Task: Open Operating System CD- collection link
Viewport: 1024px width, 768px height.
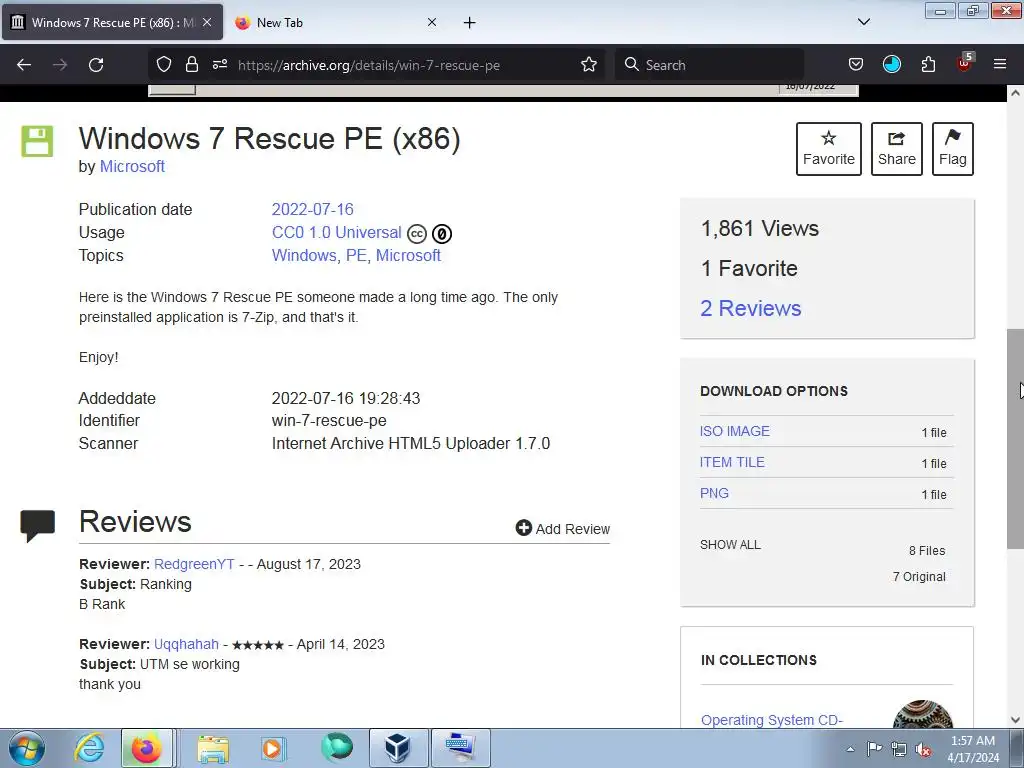Action: click(x=771, y=720)
